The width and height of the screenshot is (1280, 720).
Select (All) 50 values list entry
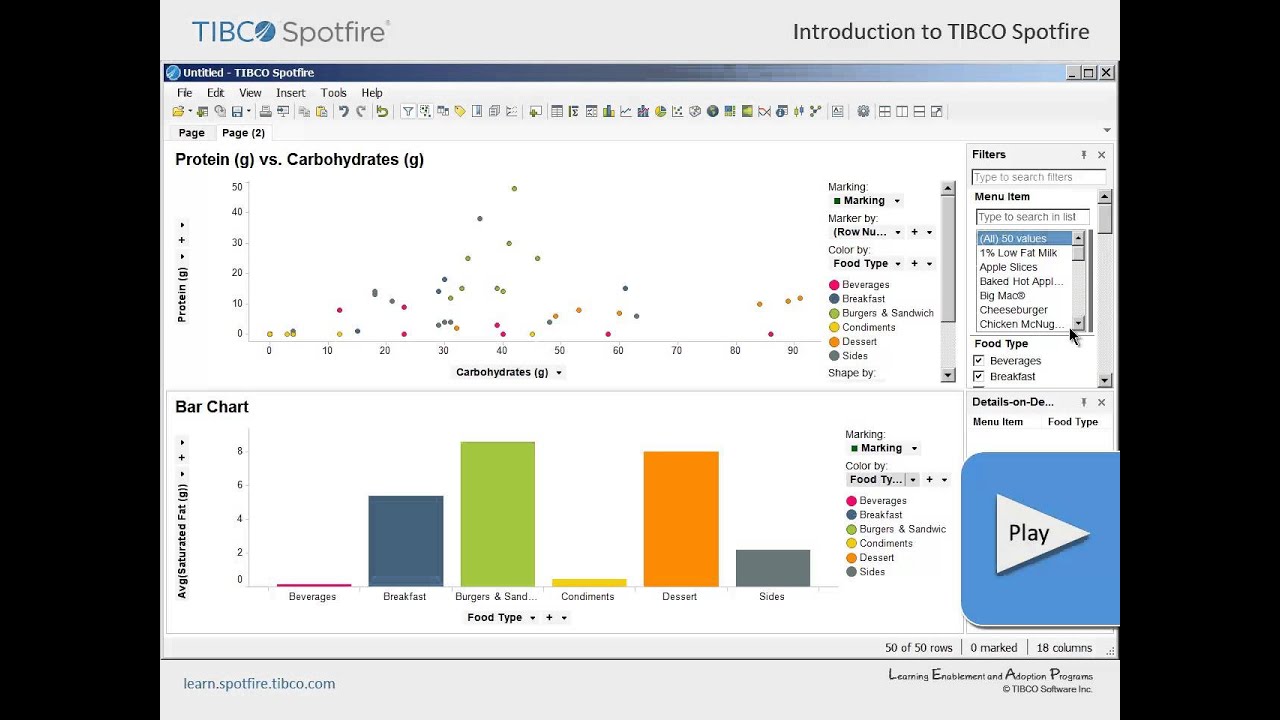(x=1024, y=239)
